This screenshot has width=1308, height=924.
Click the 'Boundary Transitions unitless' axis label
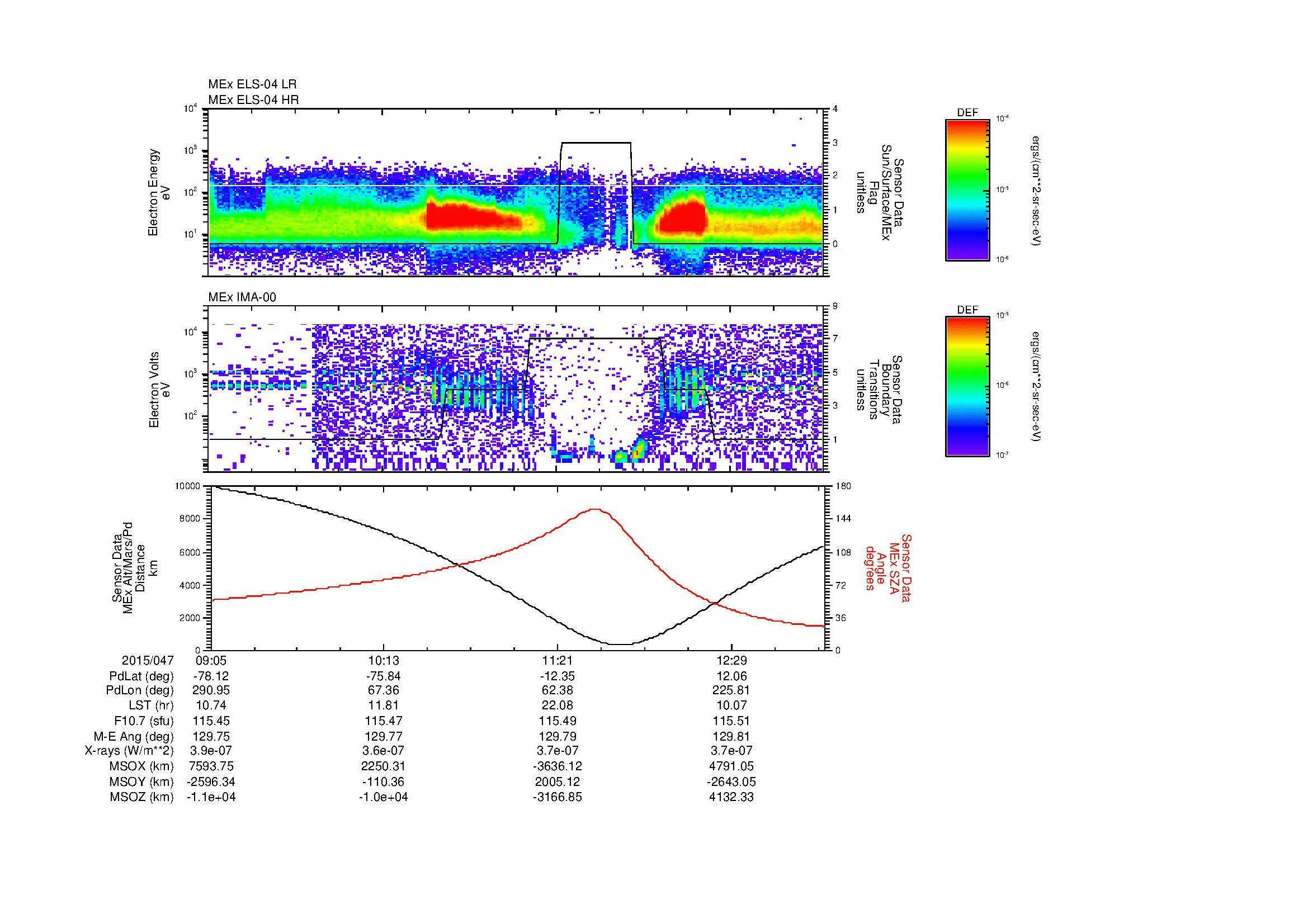pyautogui.click(x=879, y=390)
